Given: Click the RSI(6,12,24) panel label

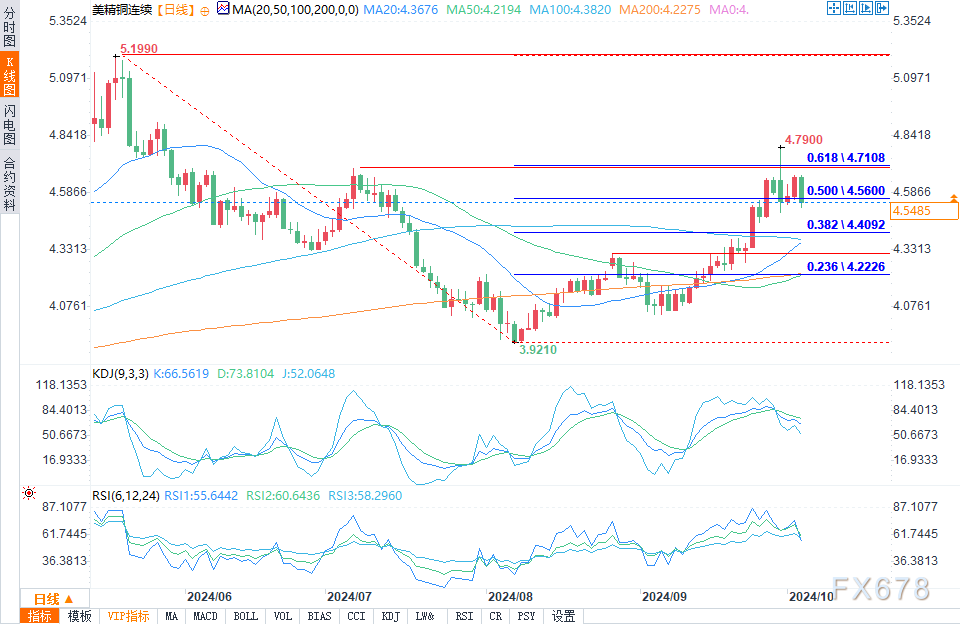Looking at the screenshot, I should point(126,495).
